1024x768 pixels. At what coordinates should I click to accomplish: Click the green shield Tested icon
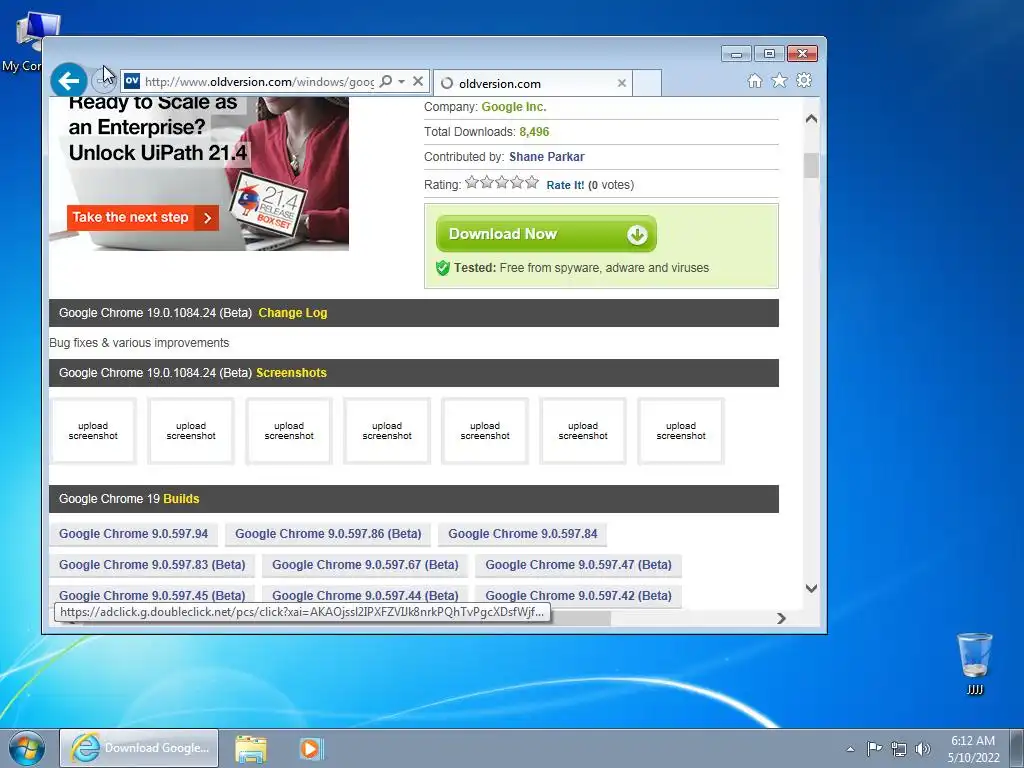(443, 268)
